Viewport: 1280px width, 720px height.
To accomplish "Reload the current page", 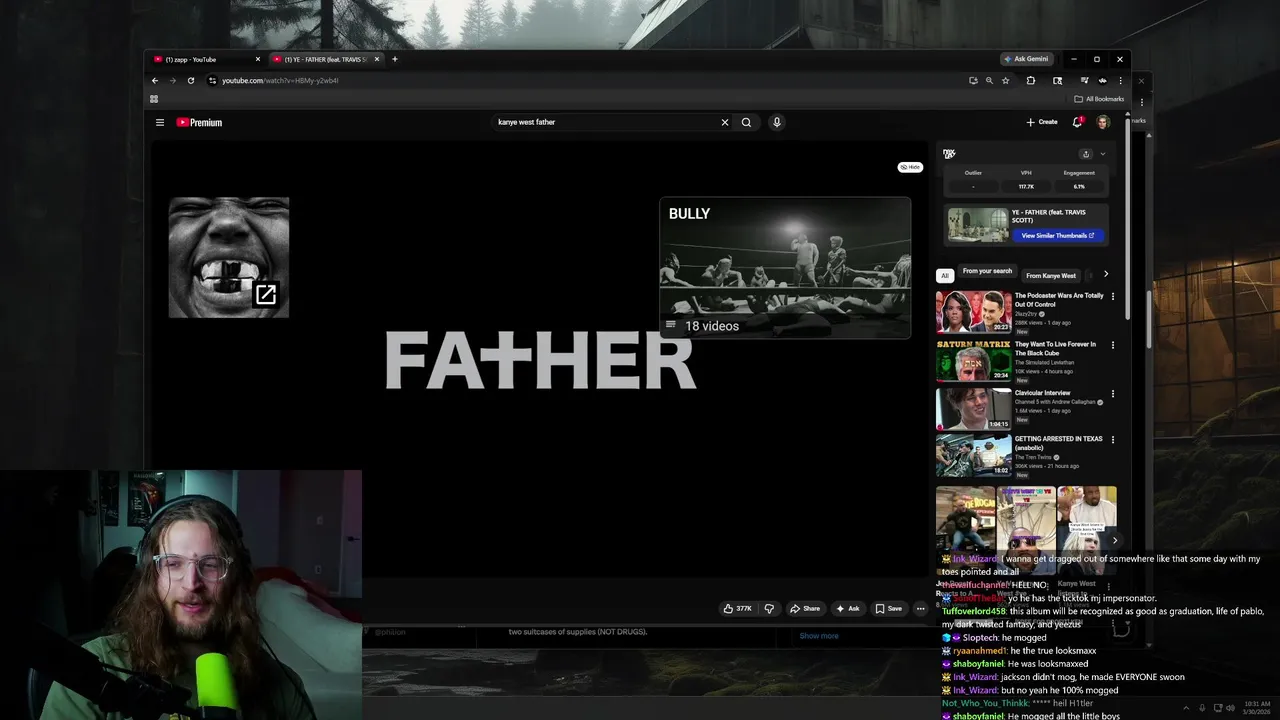I will (190, 80).
